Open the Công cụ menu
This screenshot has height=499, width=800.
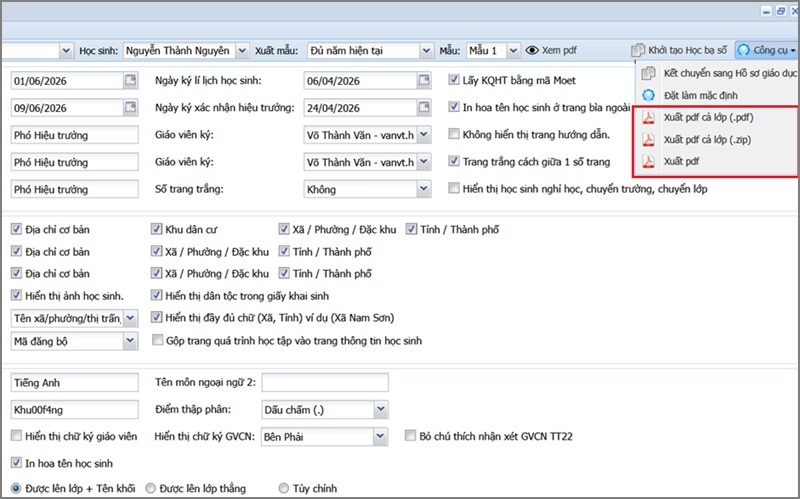pyautogui.click(x=768, y=50)
